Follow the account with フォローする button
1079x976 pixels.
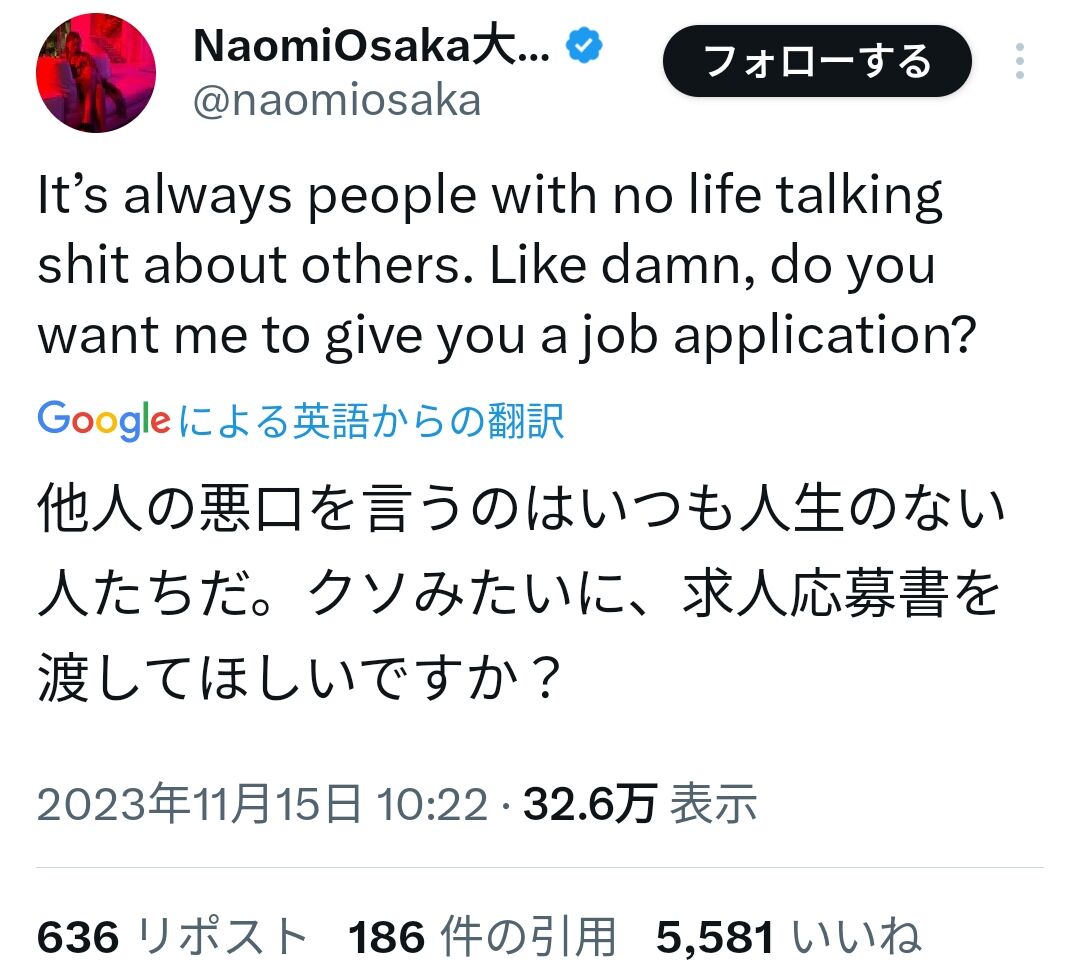[x=817, y=61]
